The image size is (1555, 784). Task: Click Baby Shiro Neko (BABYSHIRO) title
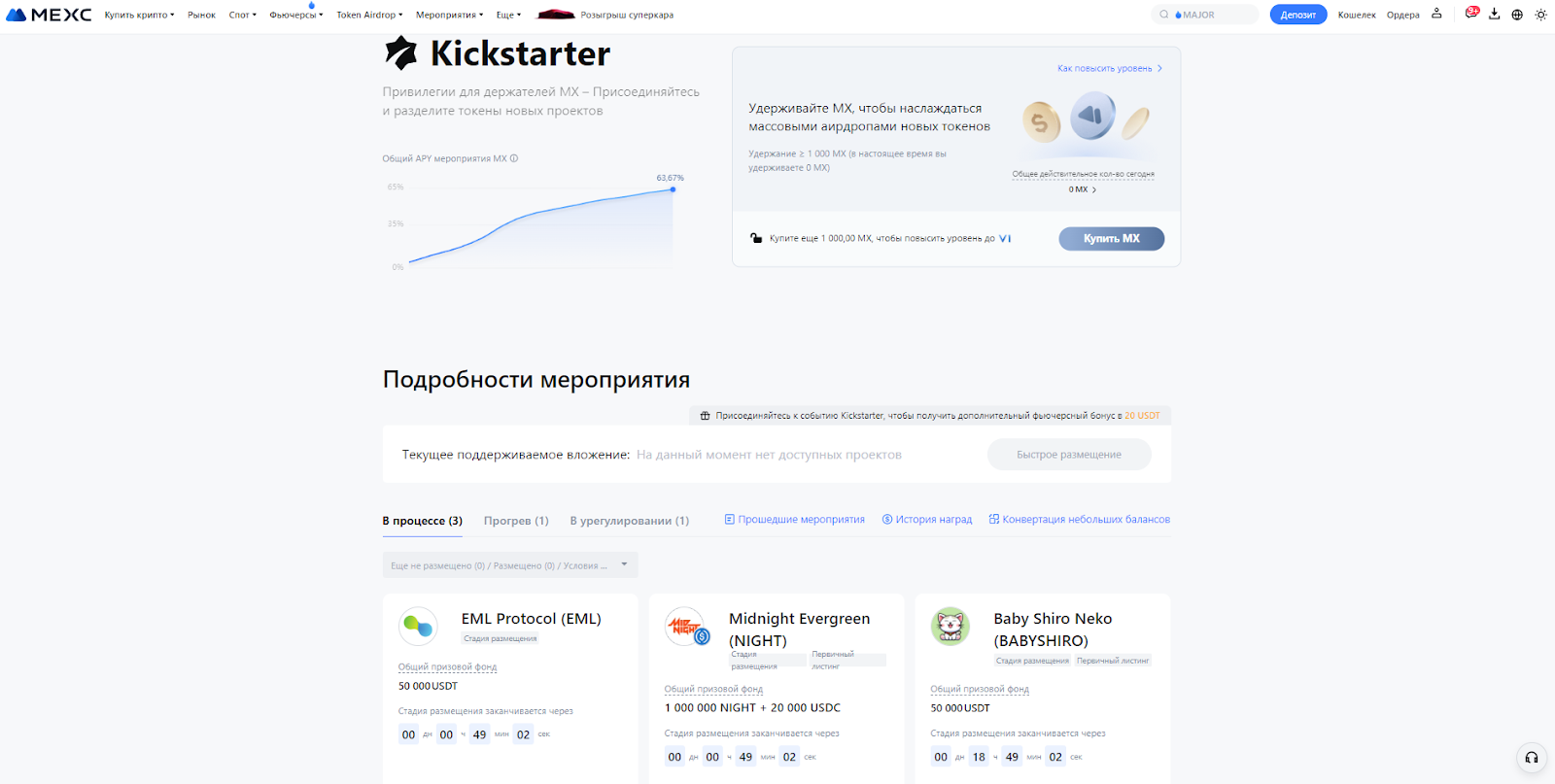coord(1053,630)
